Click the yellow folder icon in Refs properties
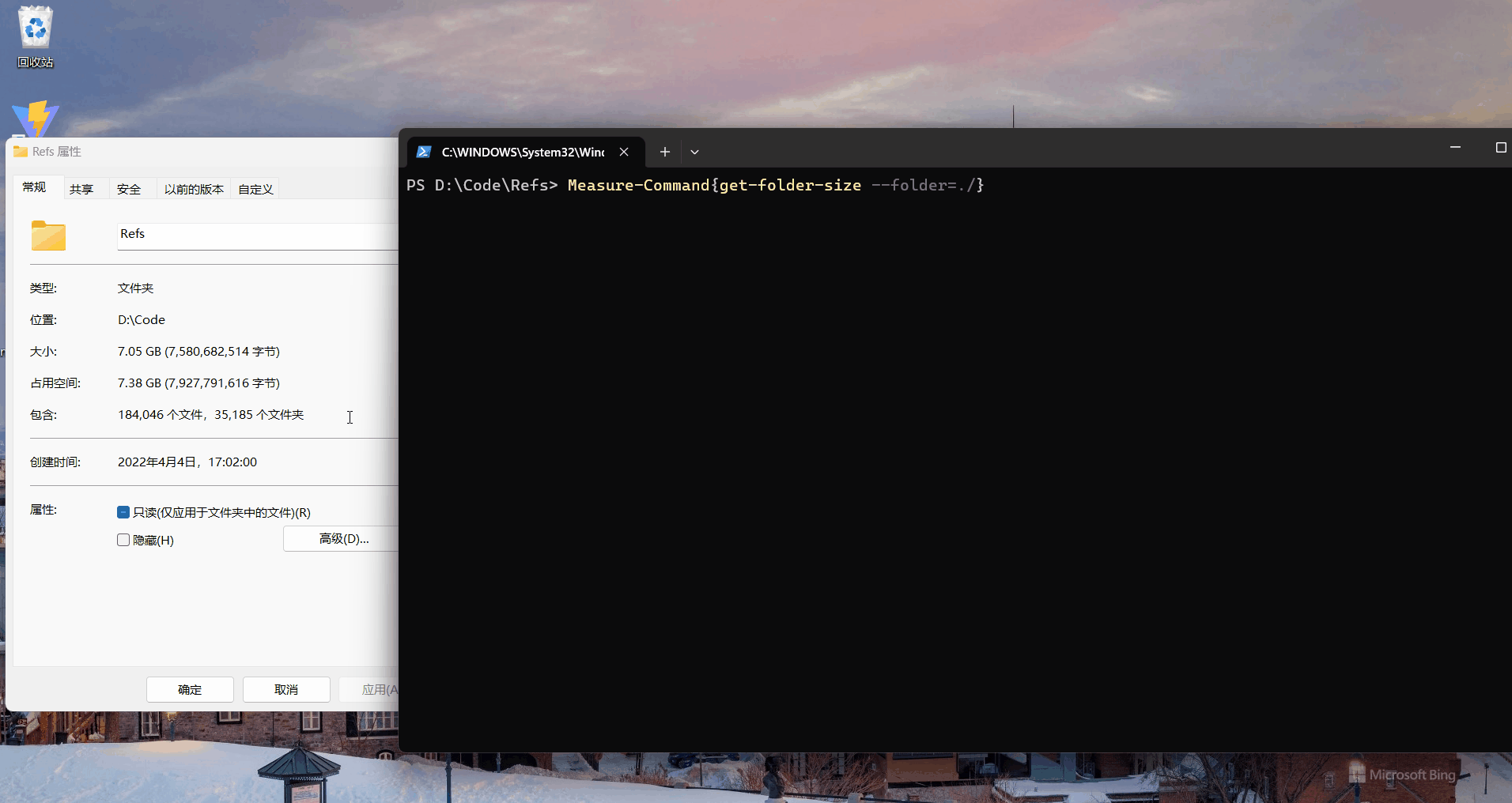 (x=48, y=236)
